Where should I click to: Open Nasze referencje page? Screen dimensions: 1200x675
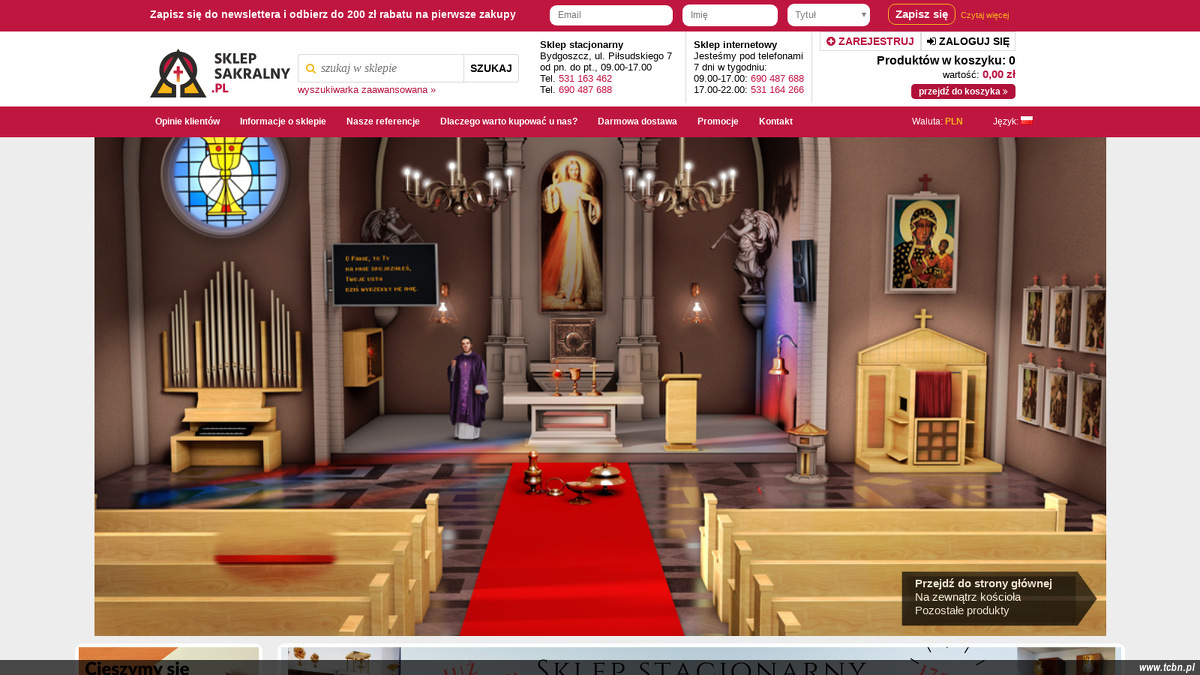383,121
